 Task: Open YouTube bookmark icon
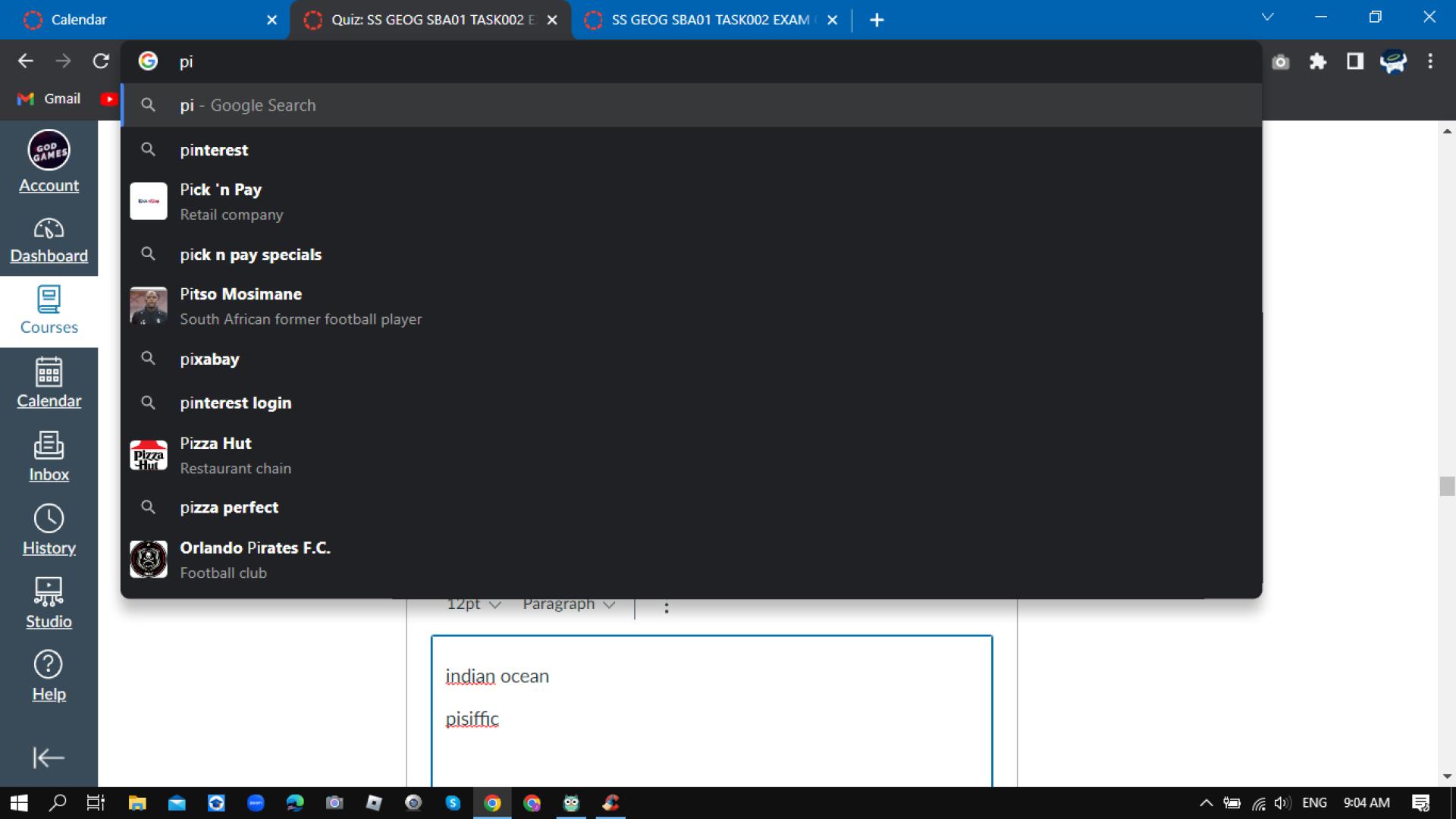(x=109, y=99)
